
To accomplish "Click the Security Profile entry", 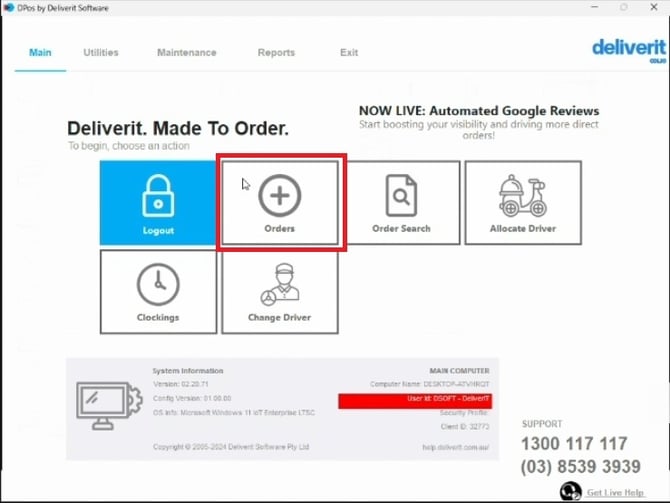I will point(464,413).
